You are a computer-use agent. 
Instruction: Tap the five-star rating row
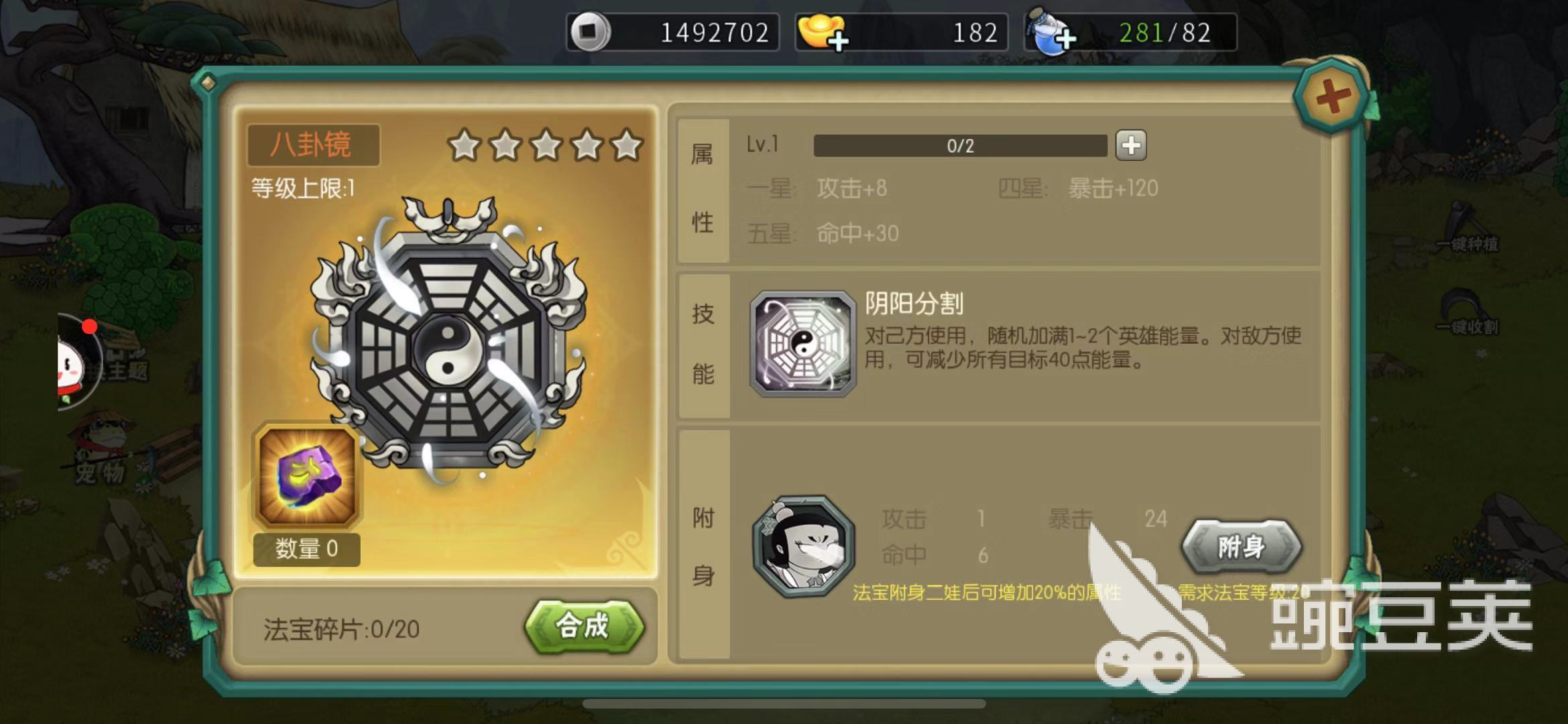pos(545,145)
